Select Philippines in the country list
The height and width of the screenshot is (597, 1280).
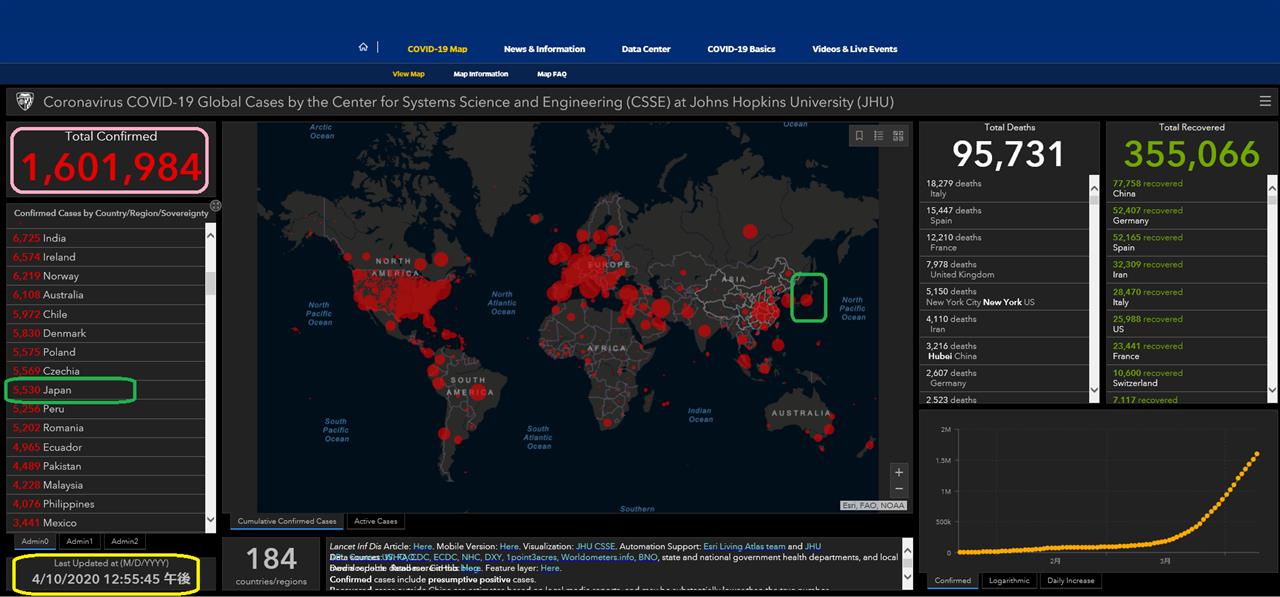(x=106, y=504)
